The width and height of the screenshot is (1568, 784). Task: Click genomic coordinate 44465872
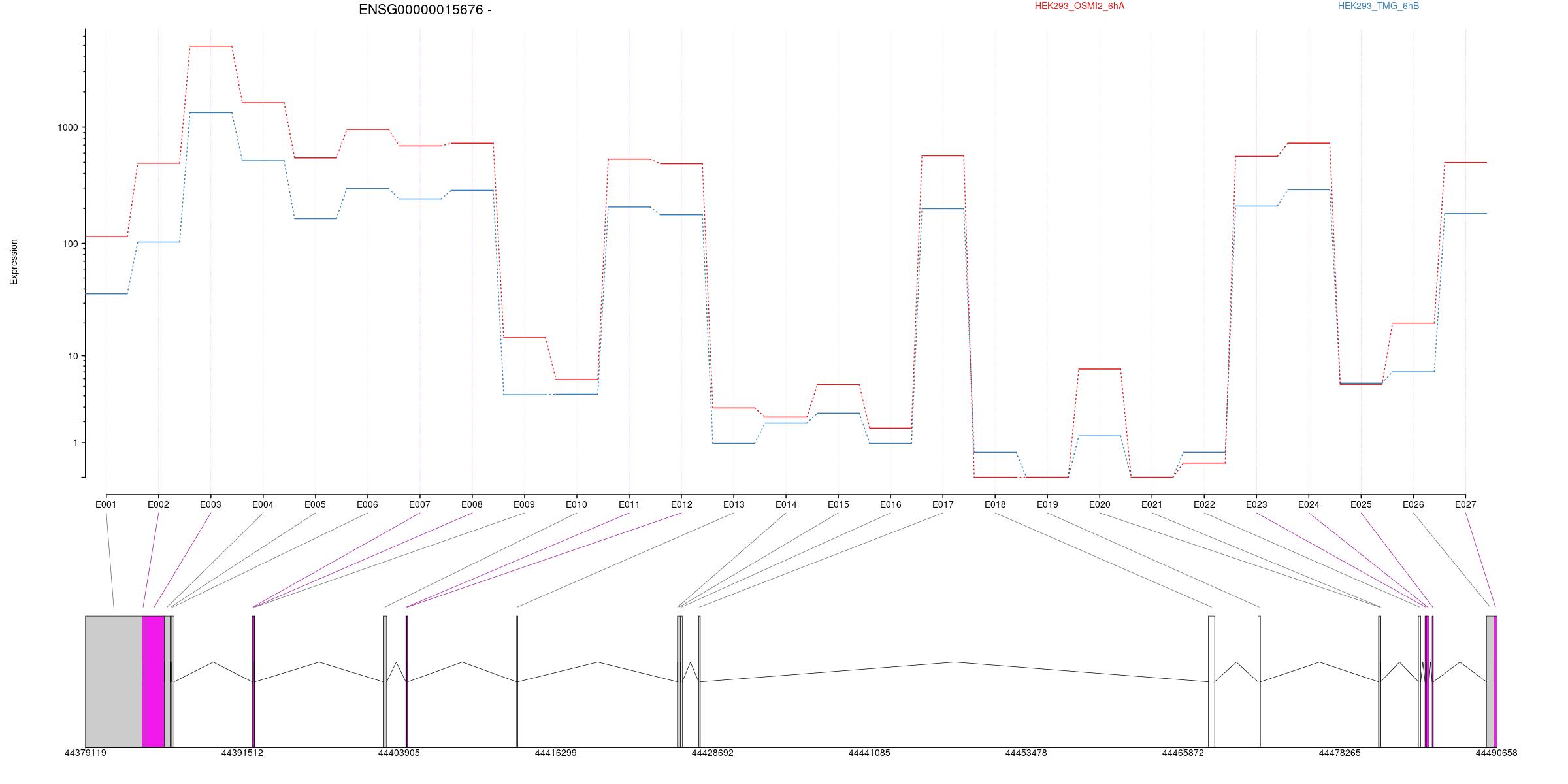coord(1183,753)
